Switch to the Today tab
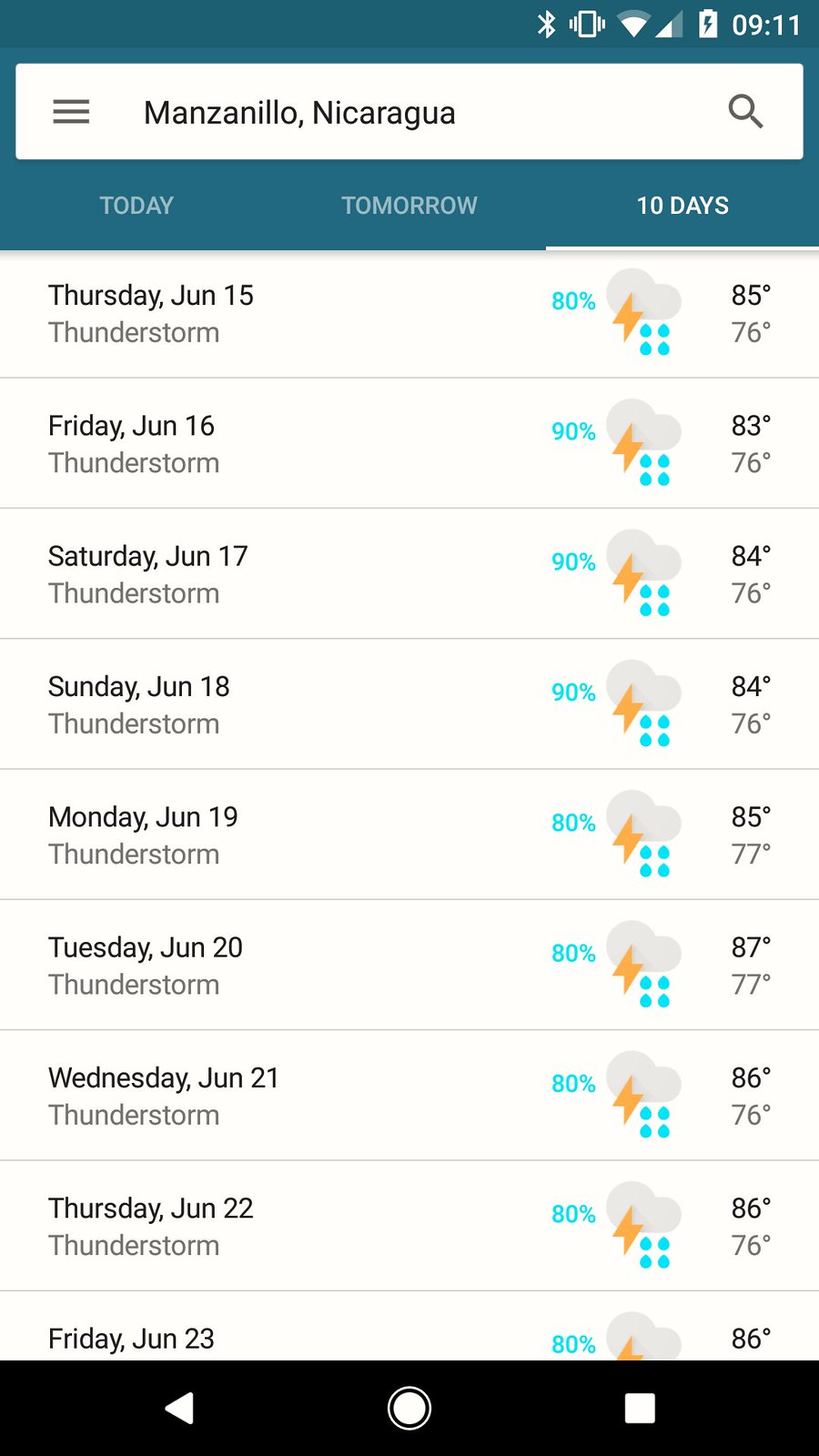The image size is (819, 1456). (x=136, y=206)
